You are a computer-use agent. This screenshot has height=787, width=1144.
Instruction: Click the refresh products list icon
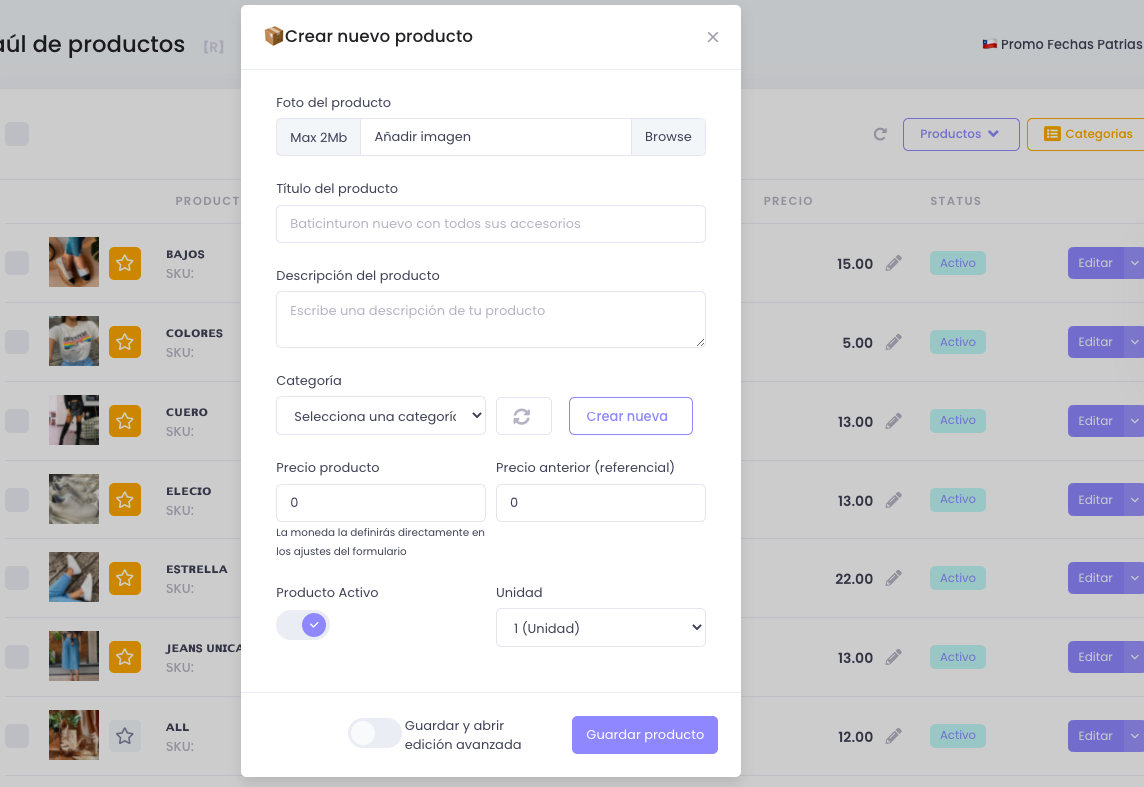pyautogui.click(x=879, y=133)
